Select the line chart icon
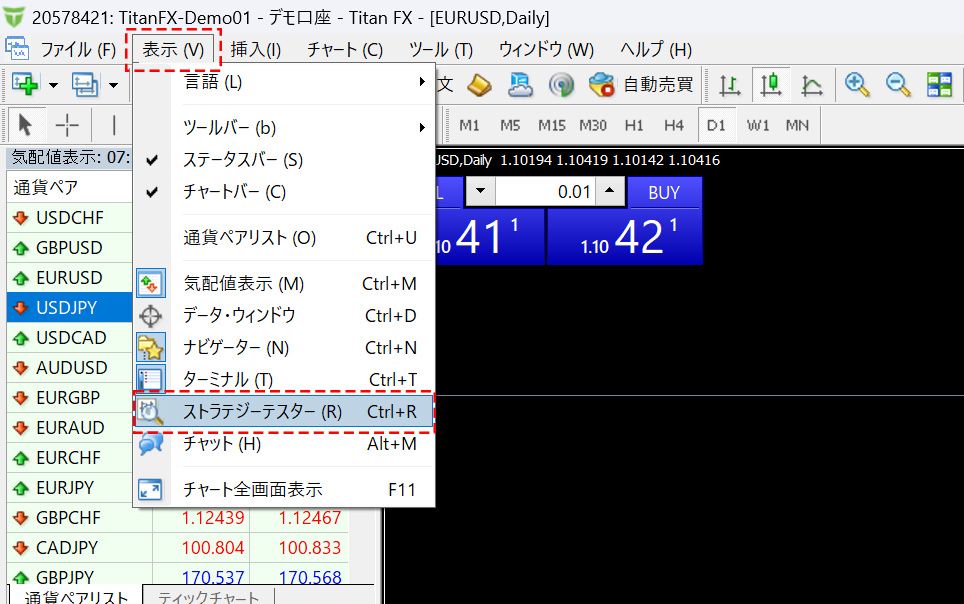964x604 pixels. pos(812,86)
